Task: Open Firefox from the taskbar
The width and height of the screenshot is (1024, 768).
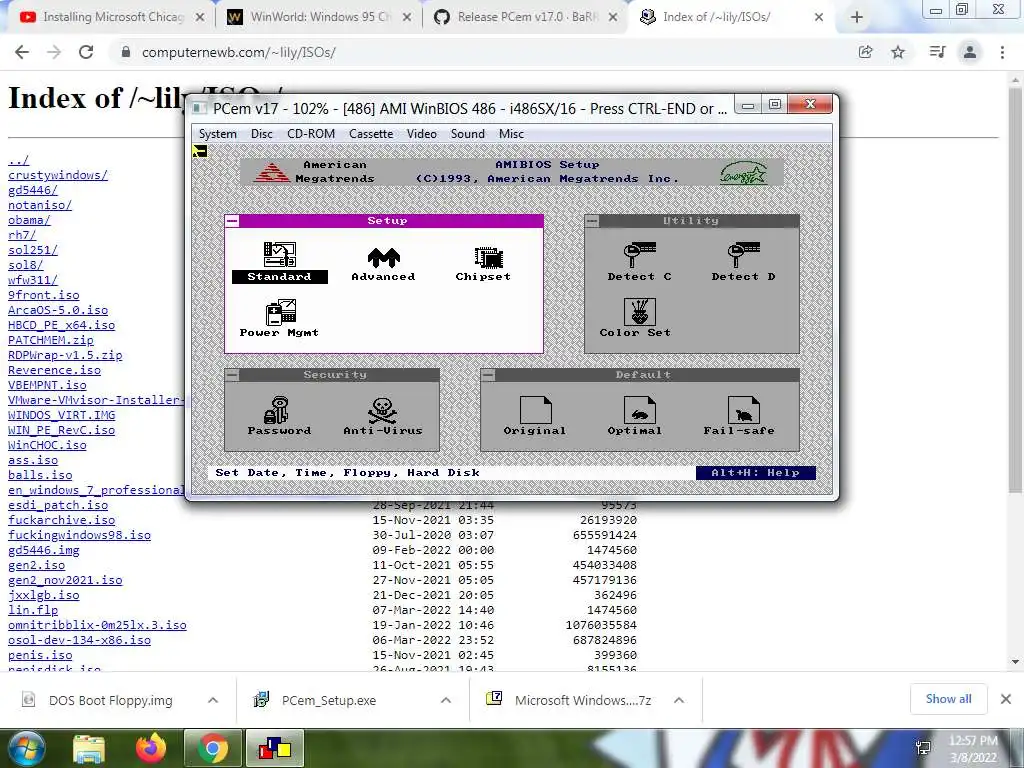Action: pos(151,748)
